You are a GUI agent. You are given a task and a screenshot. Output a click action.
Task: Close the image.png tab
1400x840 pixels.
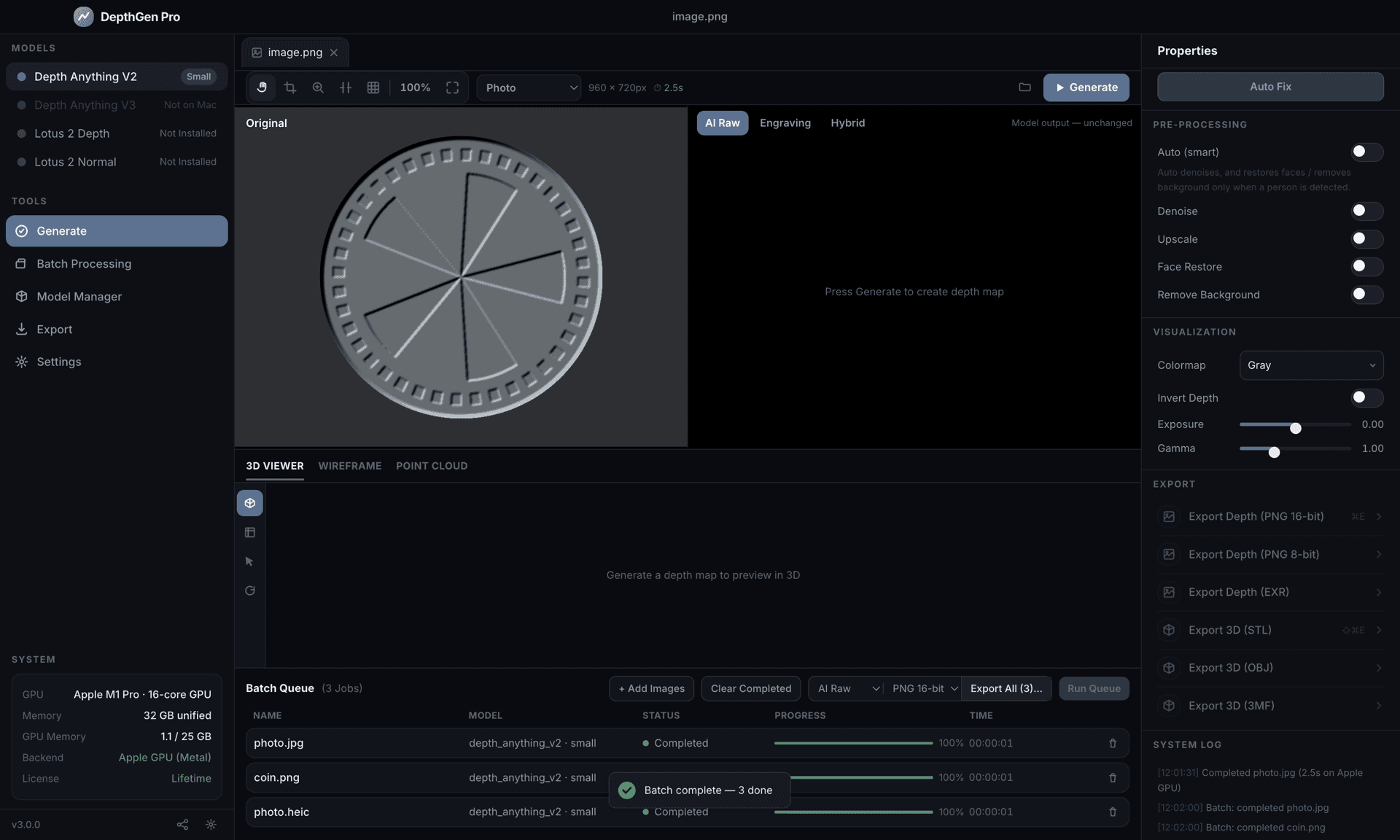click(334, 52)
